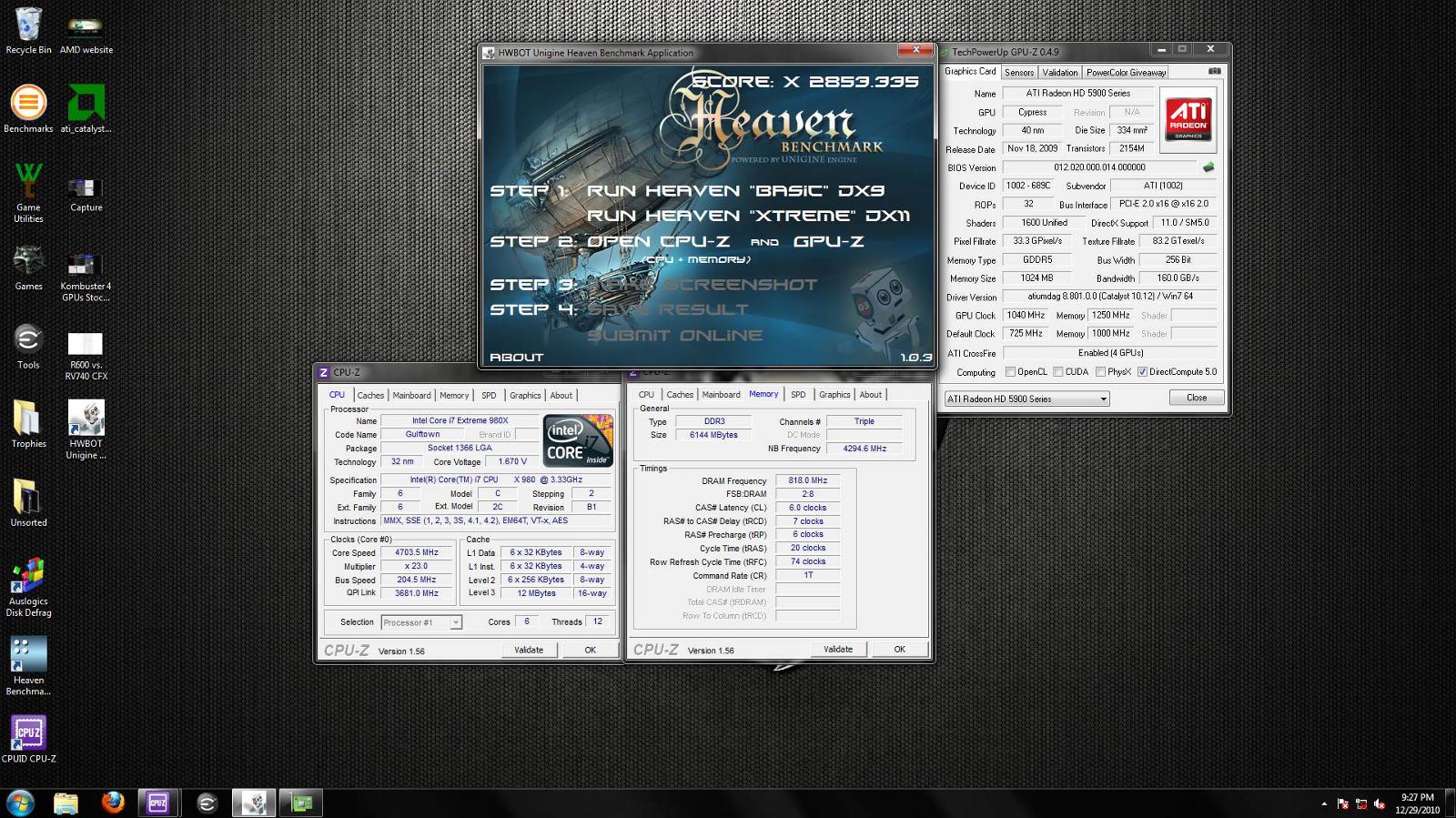Open About tab in the right CPU-Z window
1456x818 pixels.
coord(871,394)
